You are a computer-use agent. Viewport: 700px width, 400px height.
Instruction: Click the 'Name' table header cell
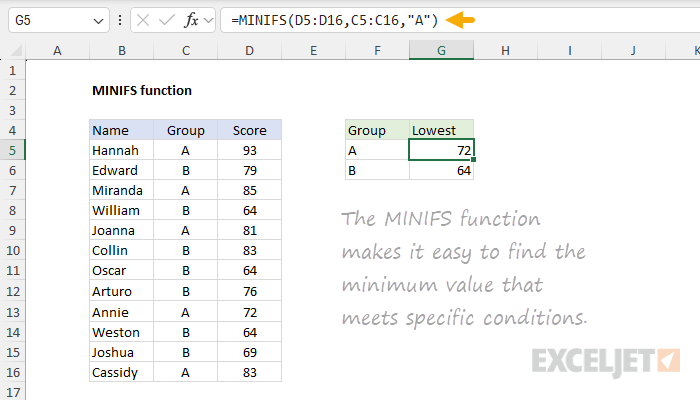click(x=121, y=130)
